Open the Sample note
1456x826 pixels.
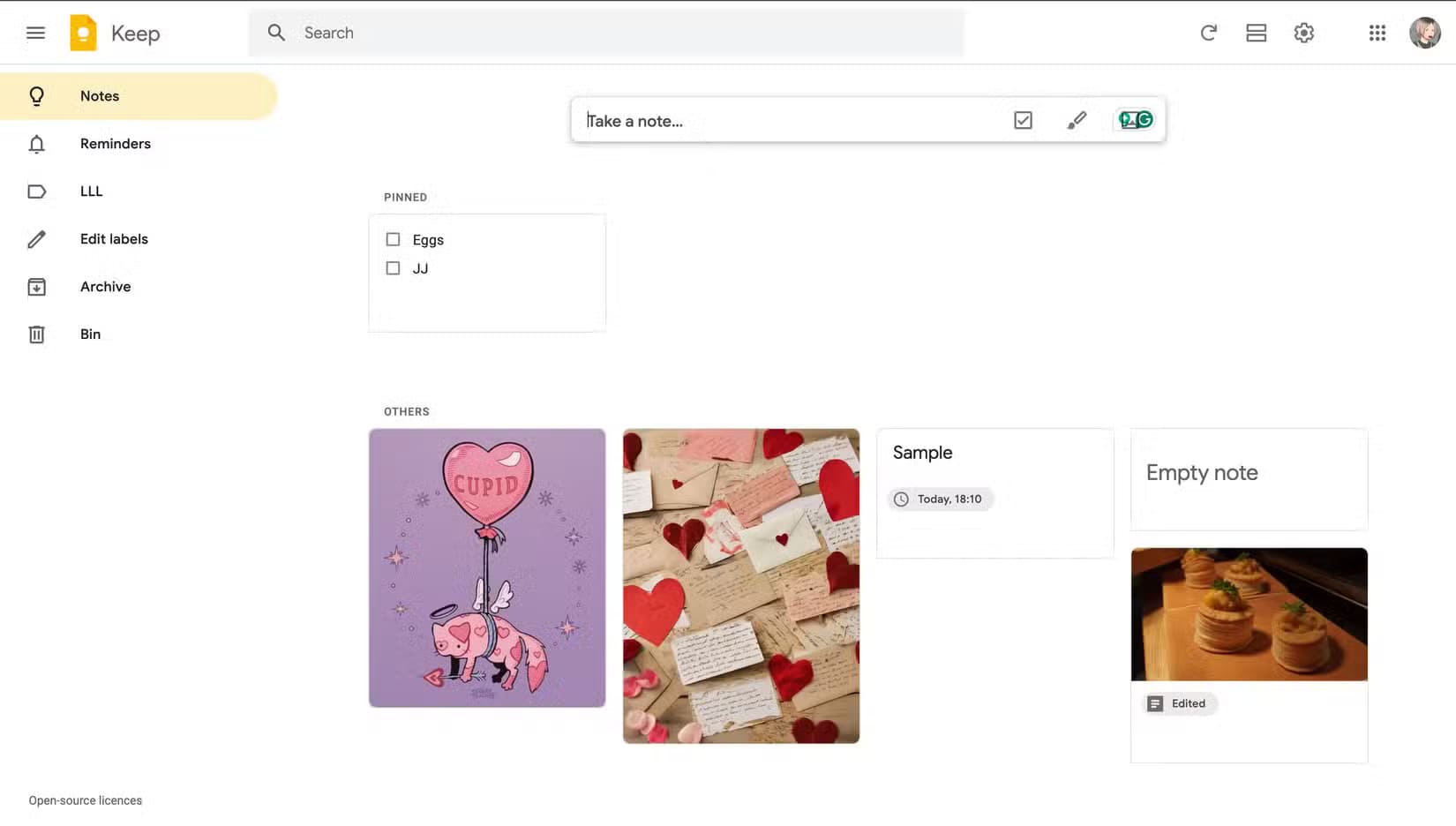[995, 493]
